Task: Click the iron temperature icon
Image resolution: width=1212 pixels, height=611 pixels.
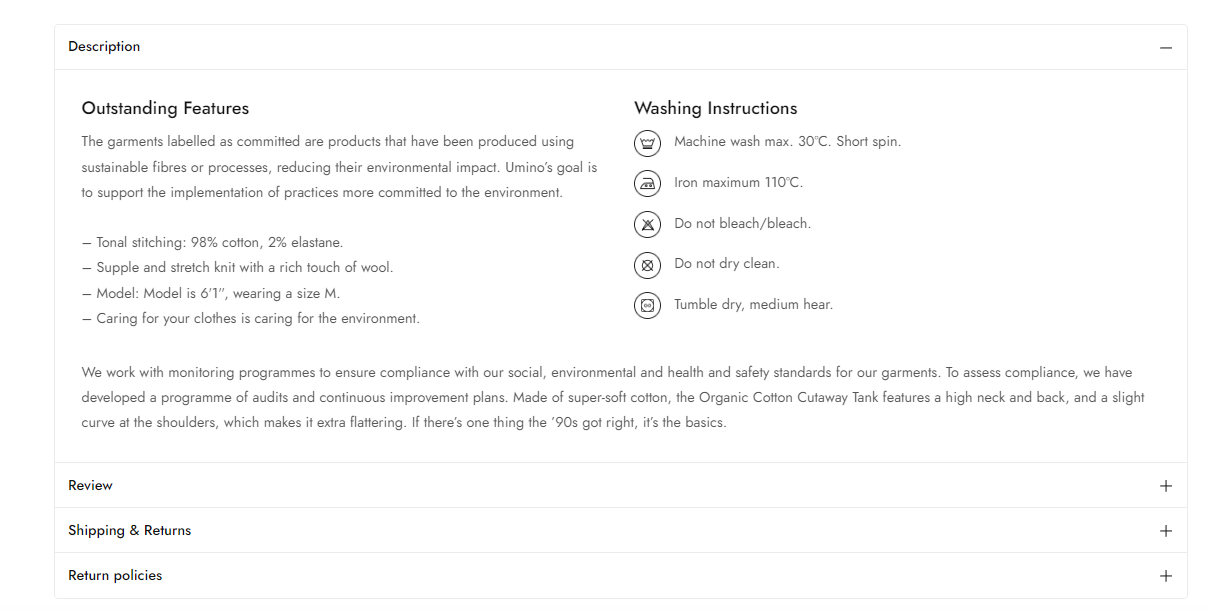Action: (647, 184)
